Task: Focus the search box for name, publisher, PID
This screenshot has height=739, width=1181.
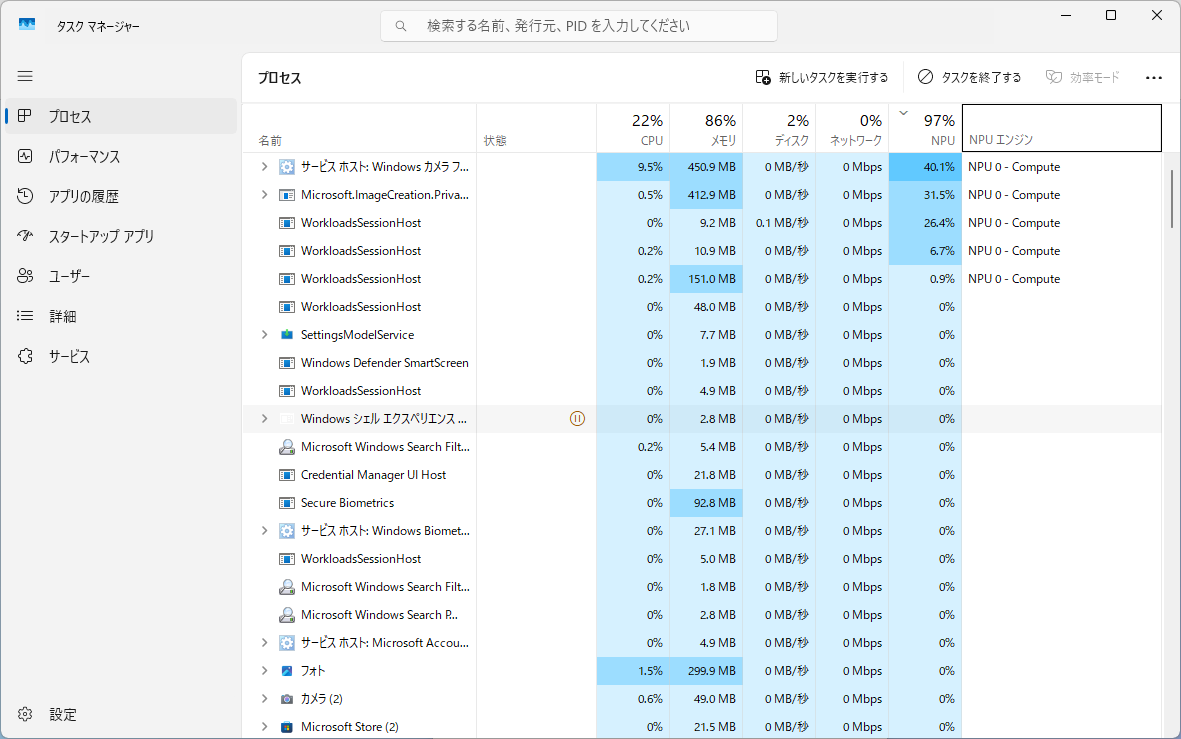Action: click(578, 26)
